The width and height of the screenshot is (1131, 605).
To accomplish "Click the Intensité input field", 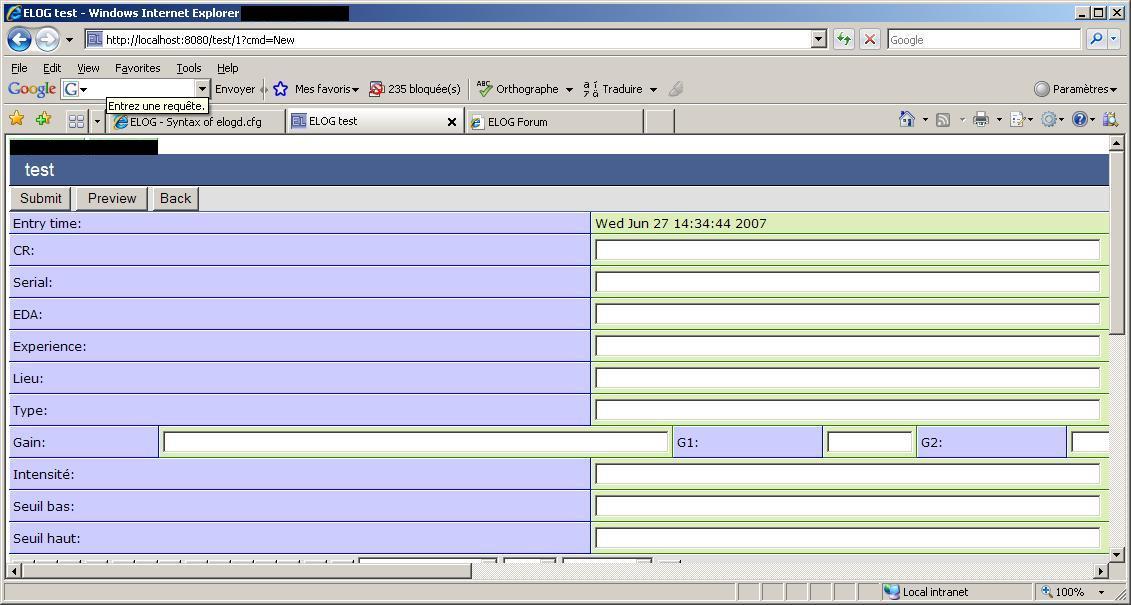I will click(x=848, y=474).
